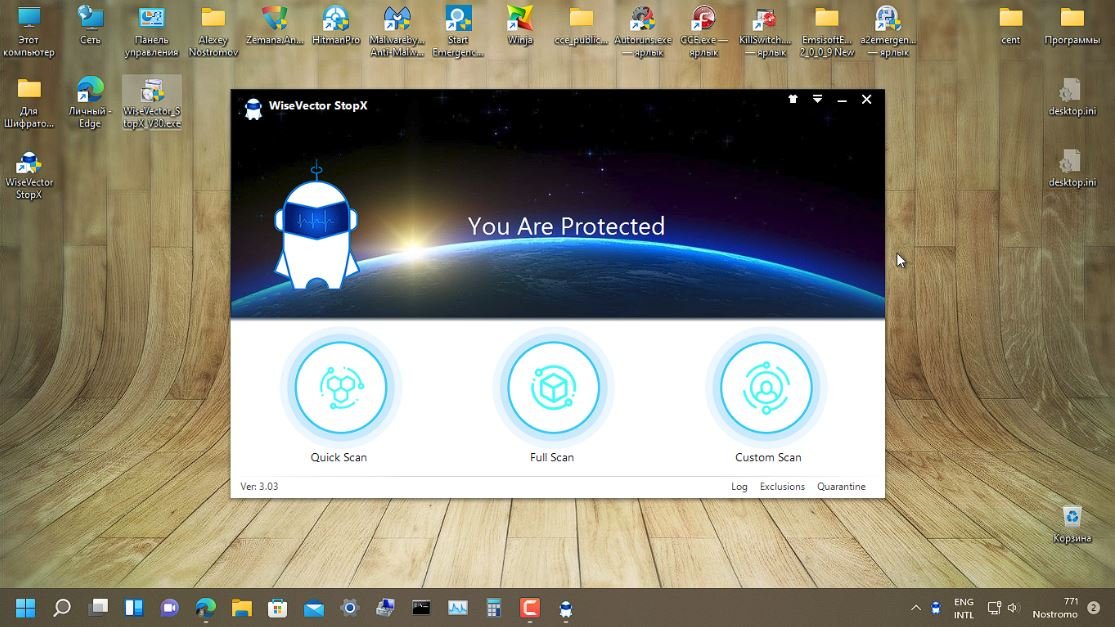Select the HitmanPro desktop shortcut
The image size is (1115, 627).
point(336,26)
